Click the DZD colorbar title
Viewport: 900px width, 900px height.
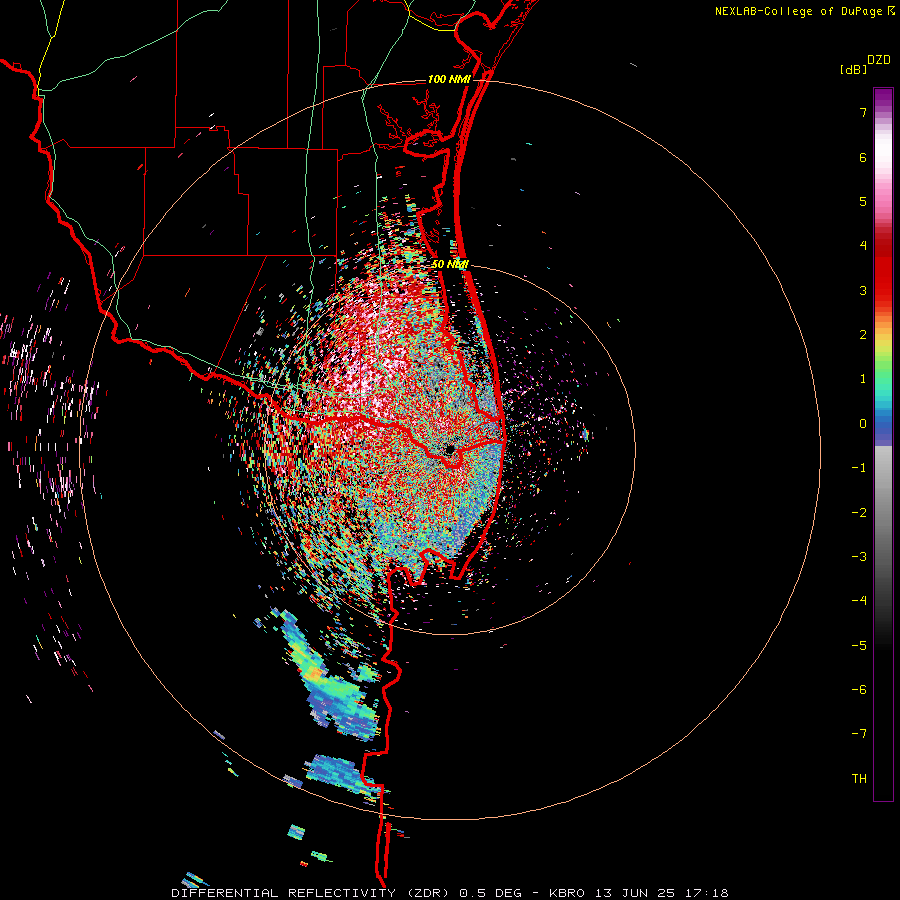879,60
